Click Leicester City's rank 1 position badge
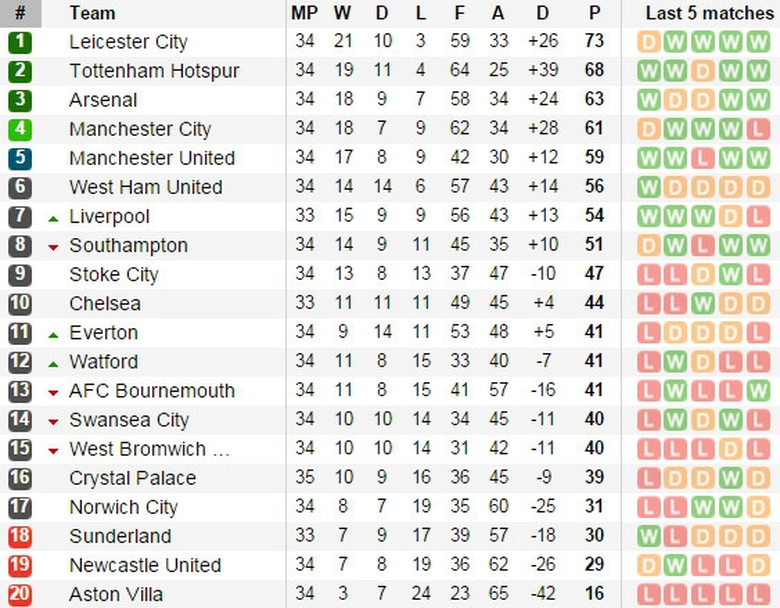The image size is (780, 608). coord(20,42)
